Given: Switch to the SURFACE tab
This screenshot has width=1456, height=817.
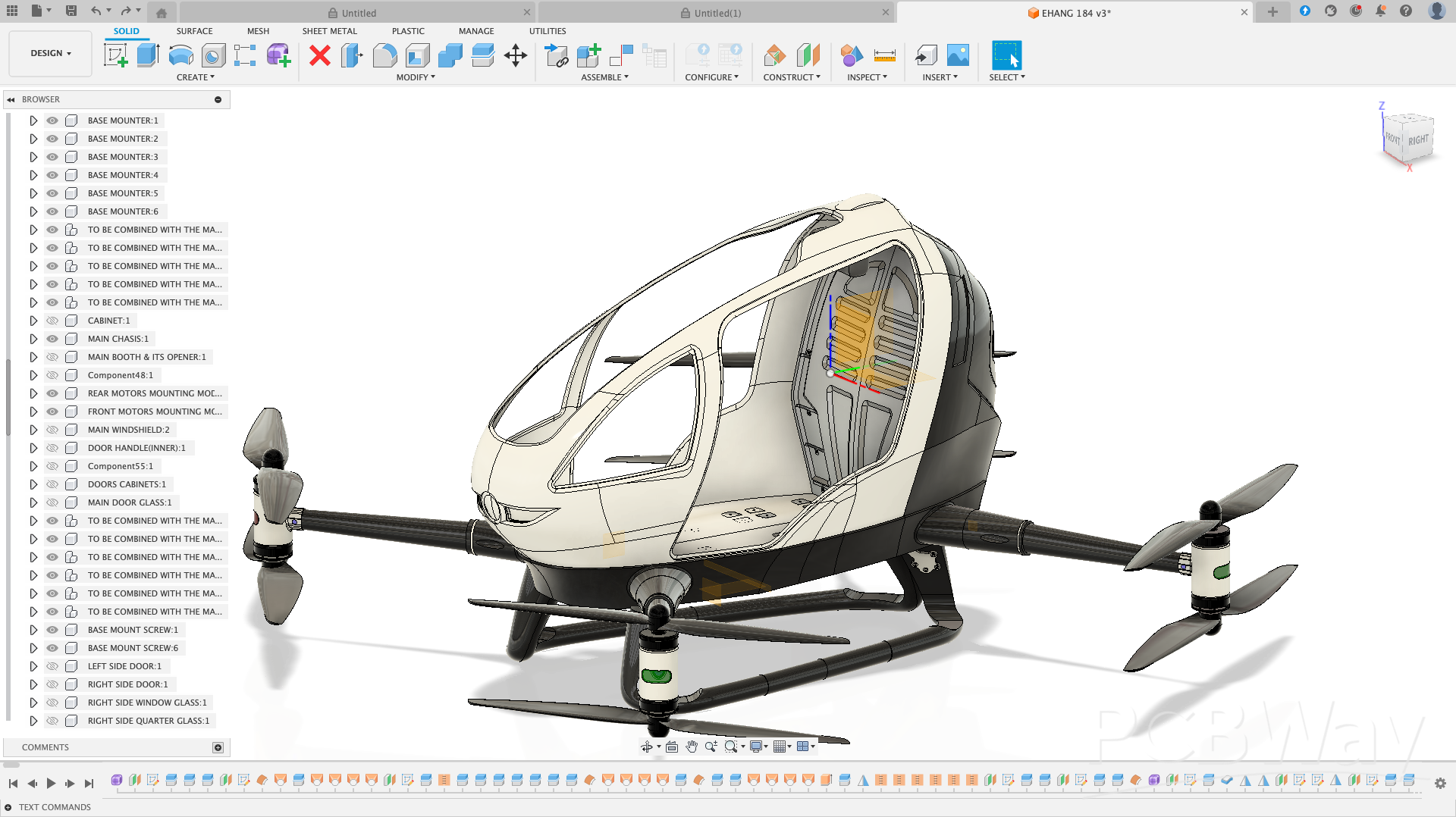Looking at the screenshot, I should 194,31.
